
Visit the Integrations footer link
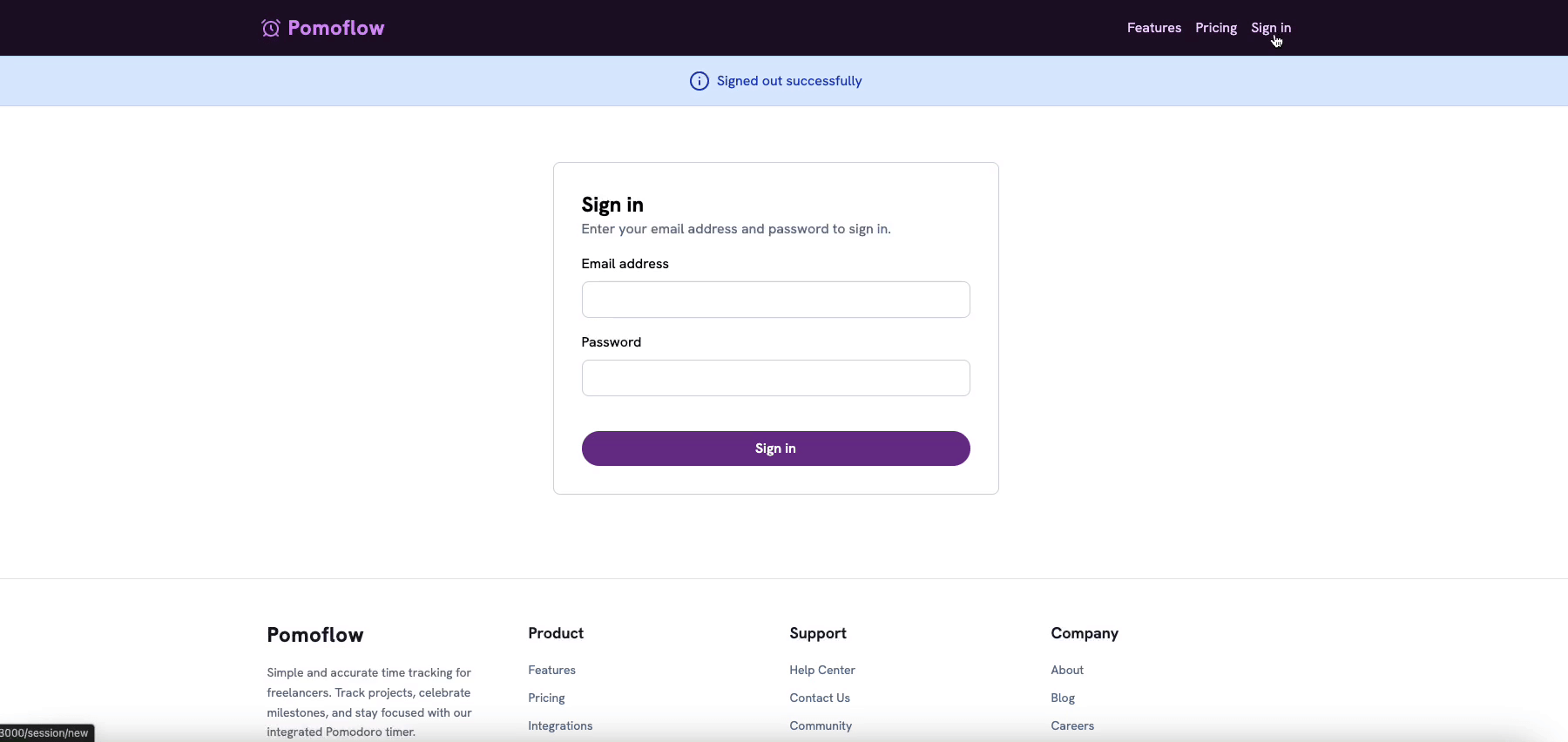560,725
